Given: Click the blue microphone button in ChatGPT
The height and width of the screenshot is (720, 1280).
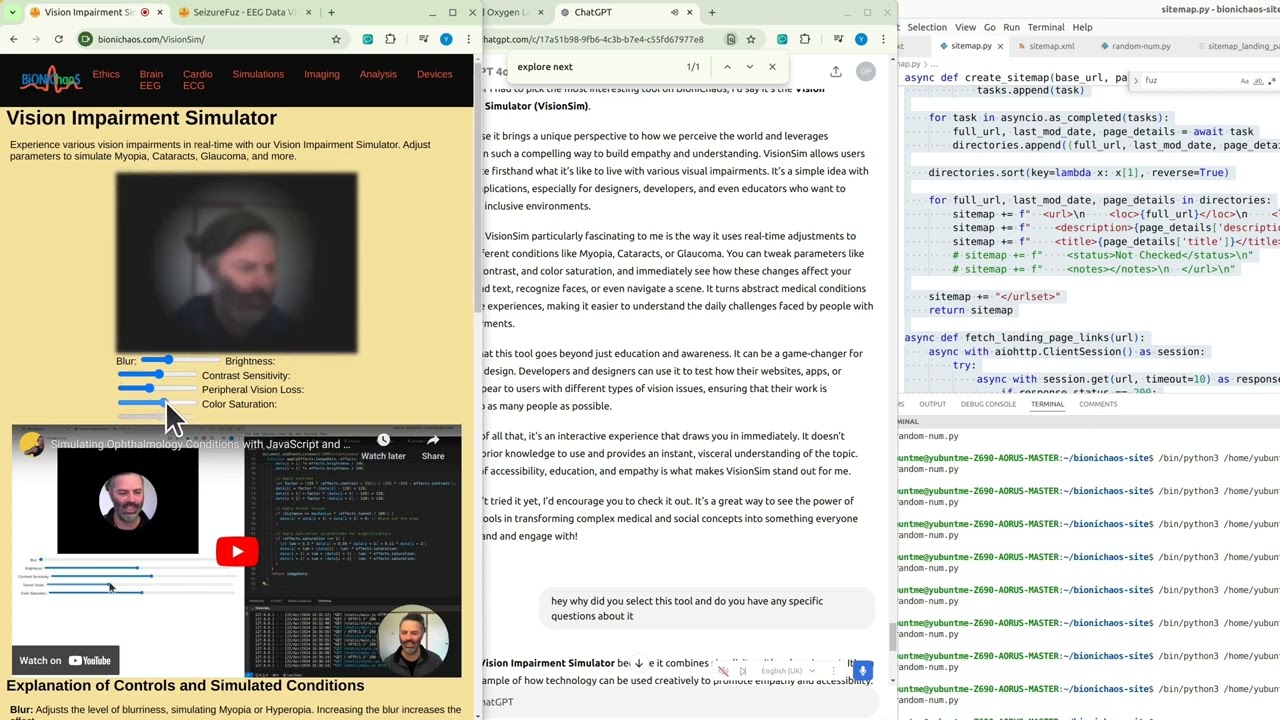Looking at the screenshot, I should coord(862,670).
